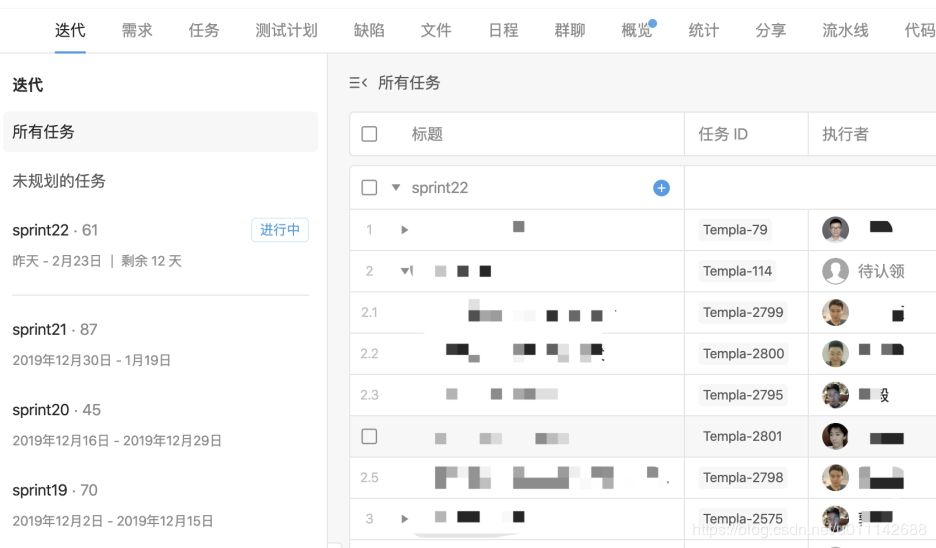Click the 2019年12月30日 - 1月19日 date range
This screenshot has height=548, width=936.
coord(91,361)
